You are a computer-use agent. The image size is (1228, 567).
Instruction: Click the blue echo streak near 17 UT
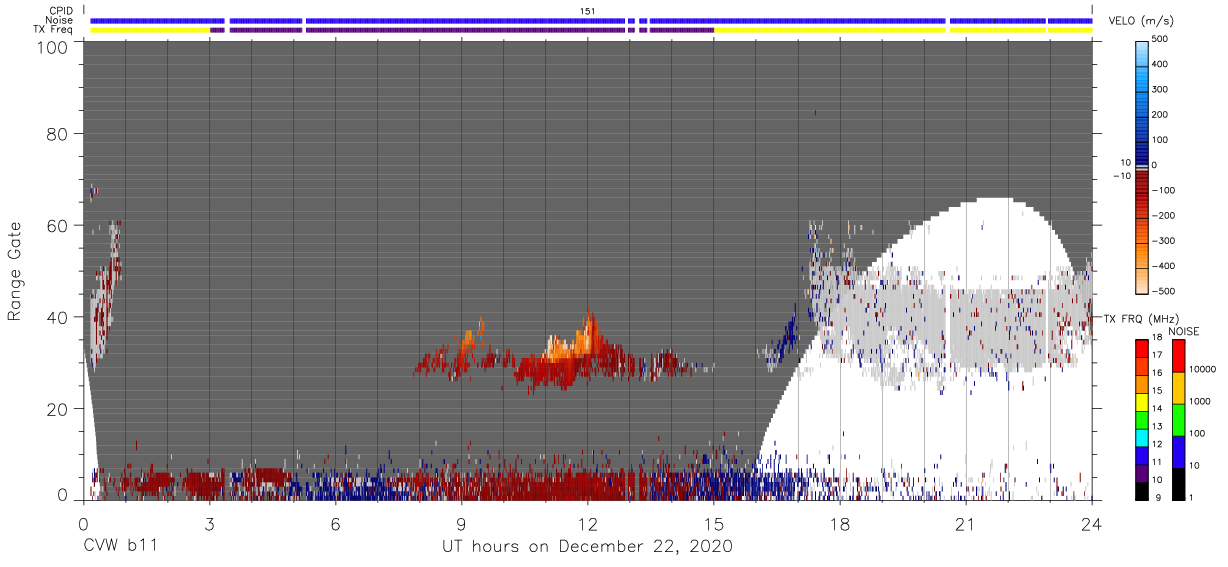point(790,332)
